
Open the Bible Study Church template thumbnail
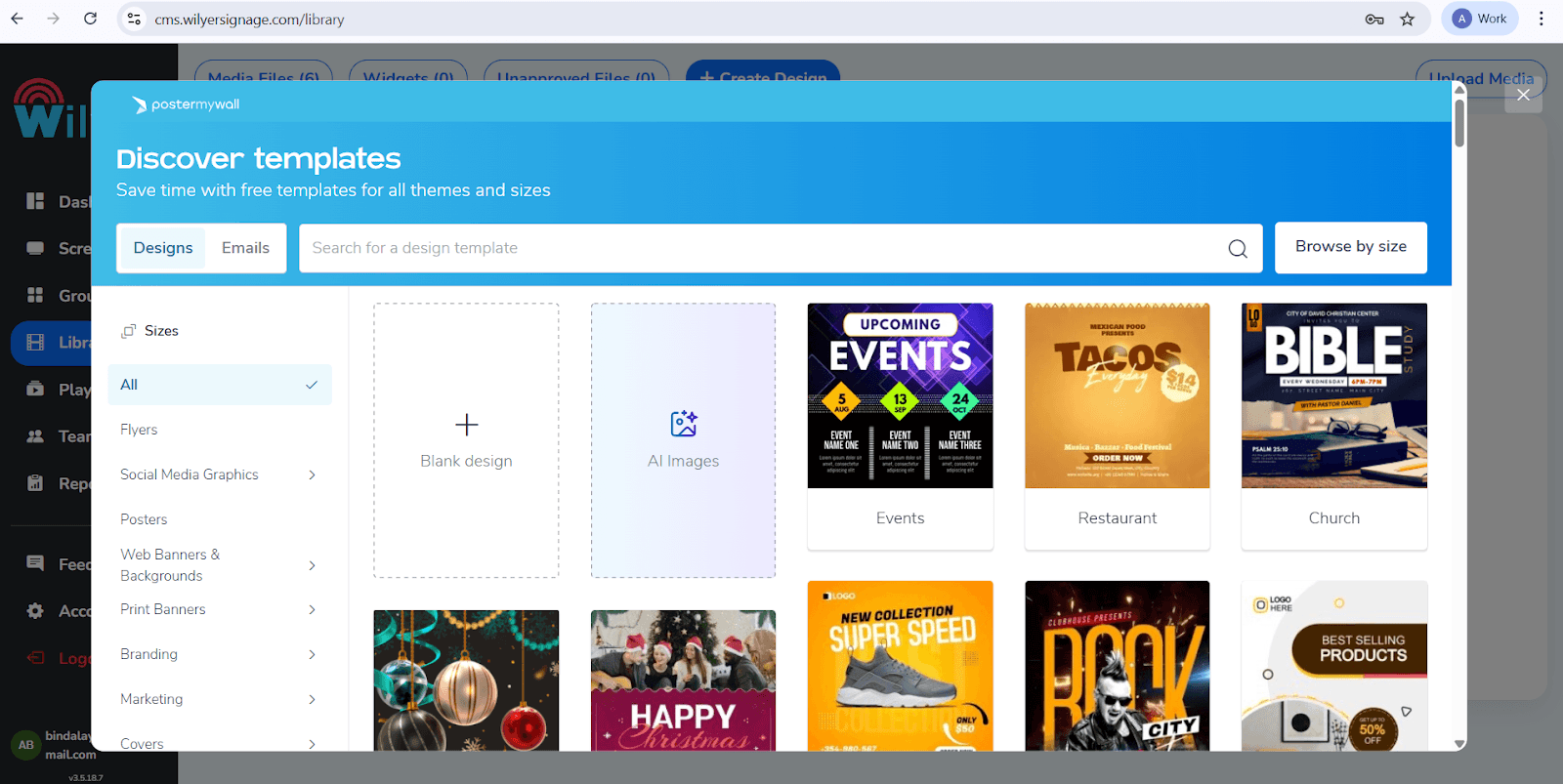click(1334, 395)
